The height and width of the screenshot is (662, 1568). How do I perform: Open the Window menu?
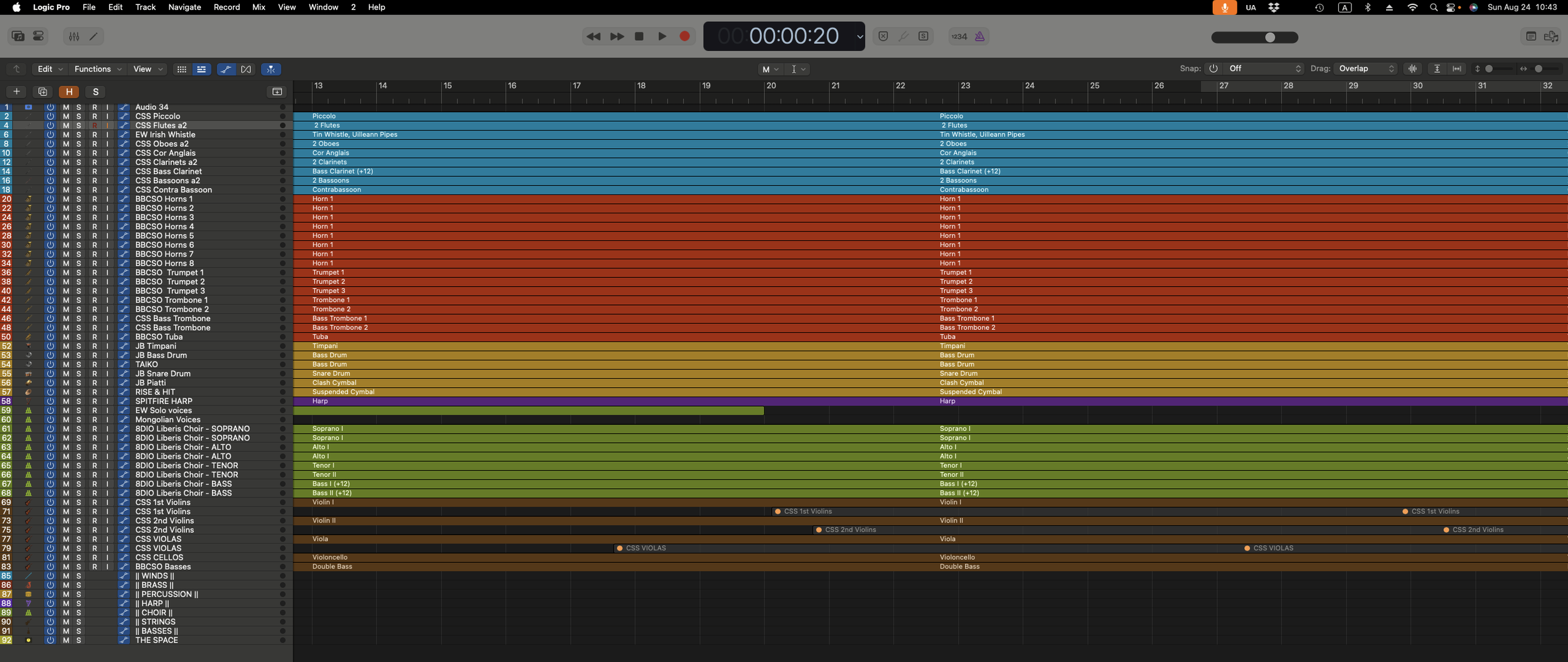click(x=323, y=7)
